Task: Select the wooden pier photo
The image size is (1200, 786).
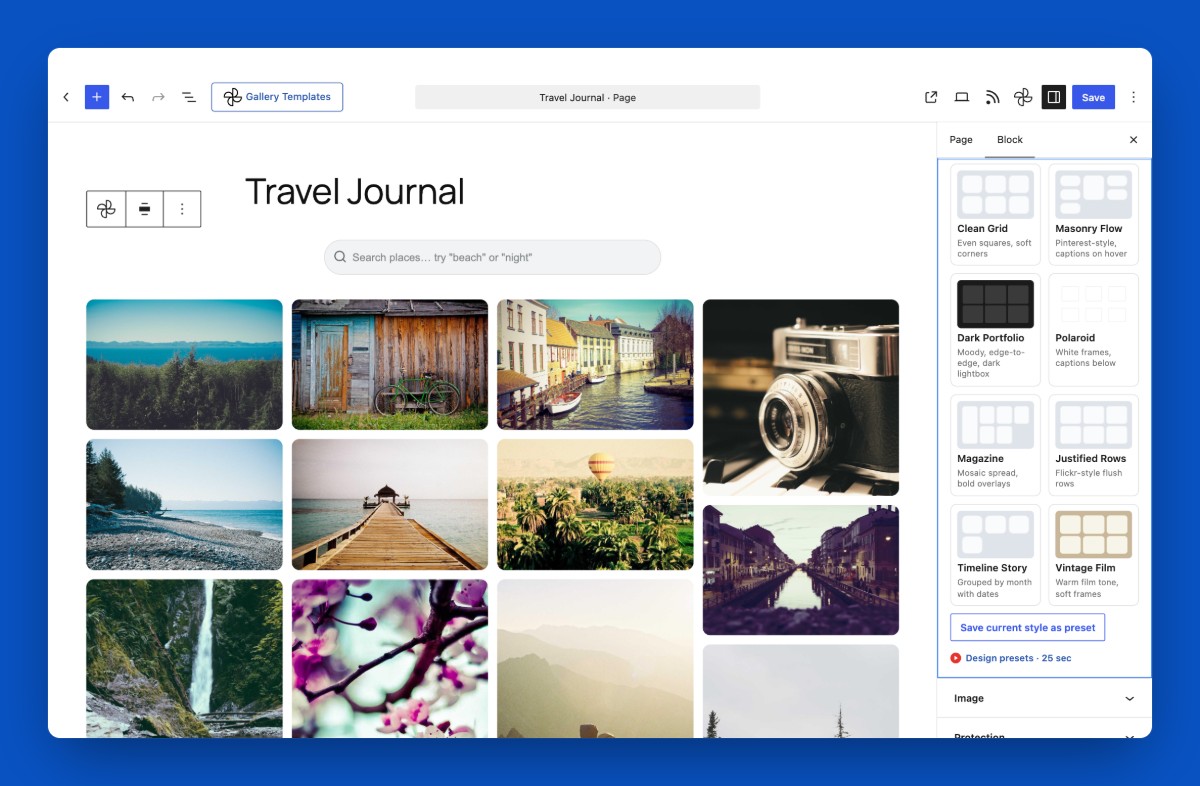Action: pos(390,505)
